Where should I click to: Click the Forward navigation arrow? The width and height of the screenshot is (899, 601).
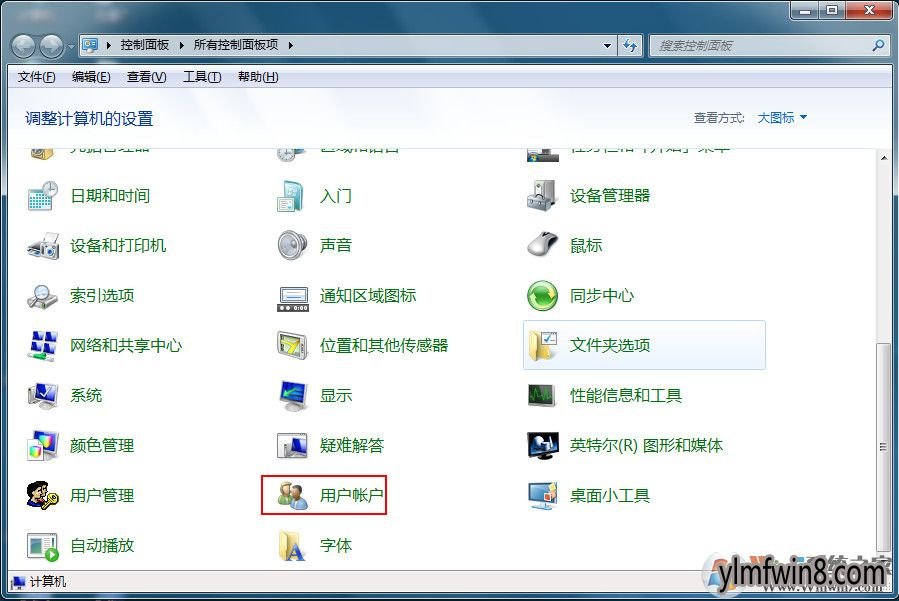pos(51,46)
